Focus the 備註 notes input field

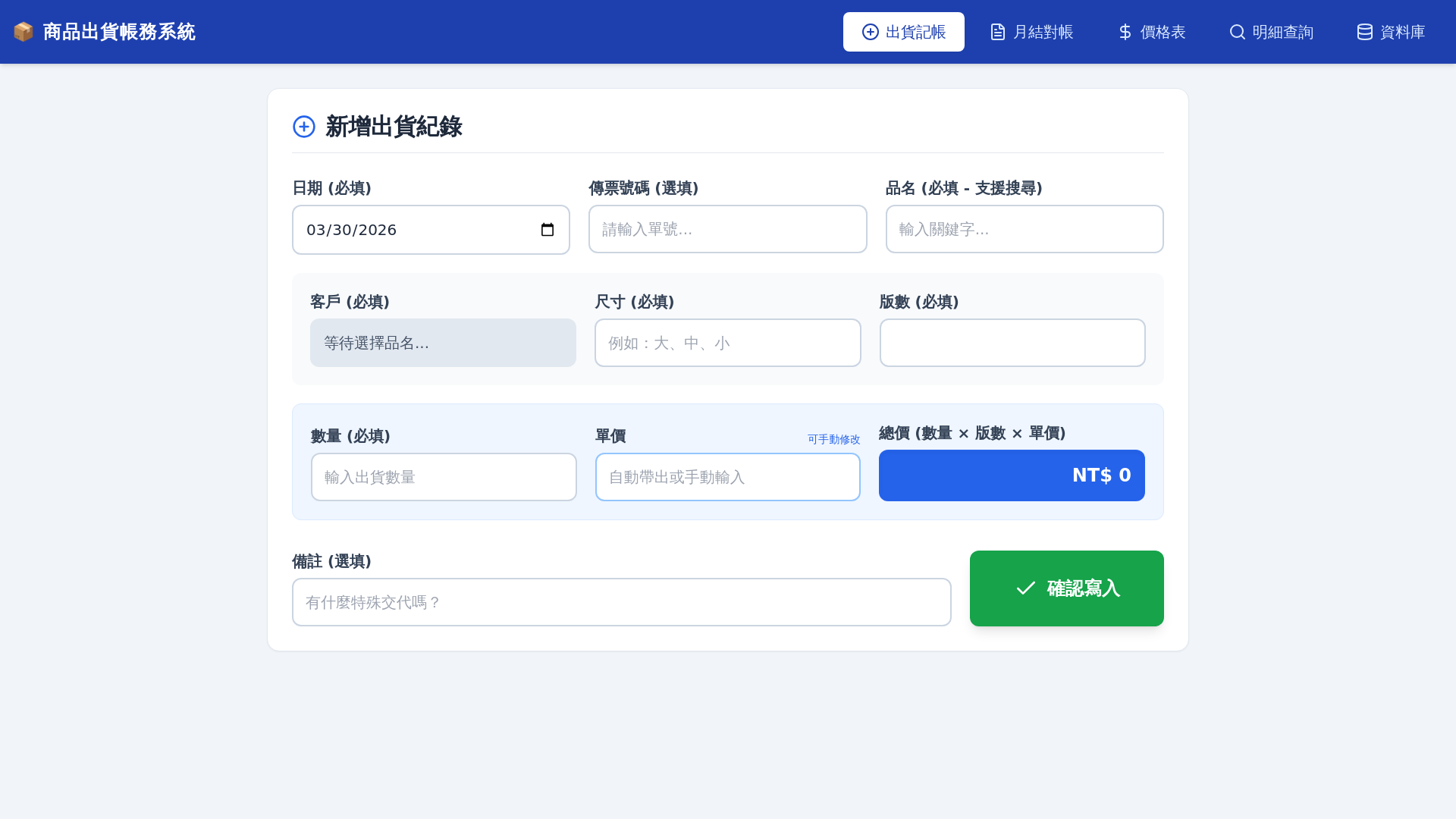point(621,602)
